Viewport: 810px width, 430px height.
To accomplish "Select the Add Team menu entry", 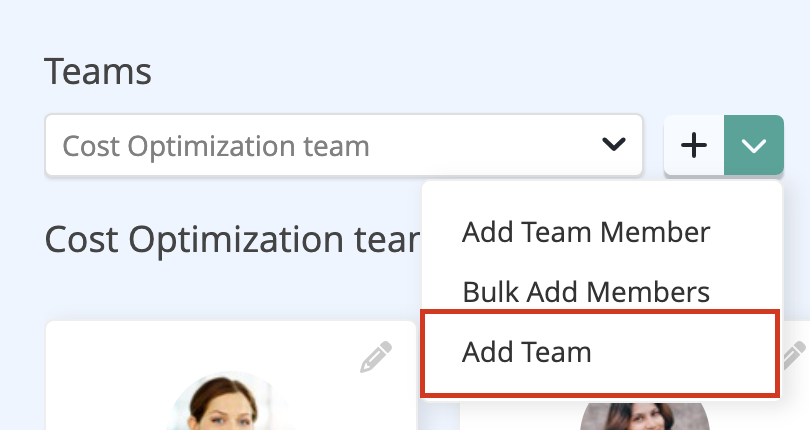I will 600,353.
